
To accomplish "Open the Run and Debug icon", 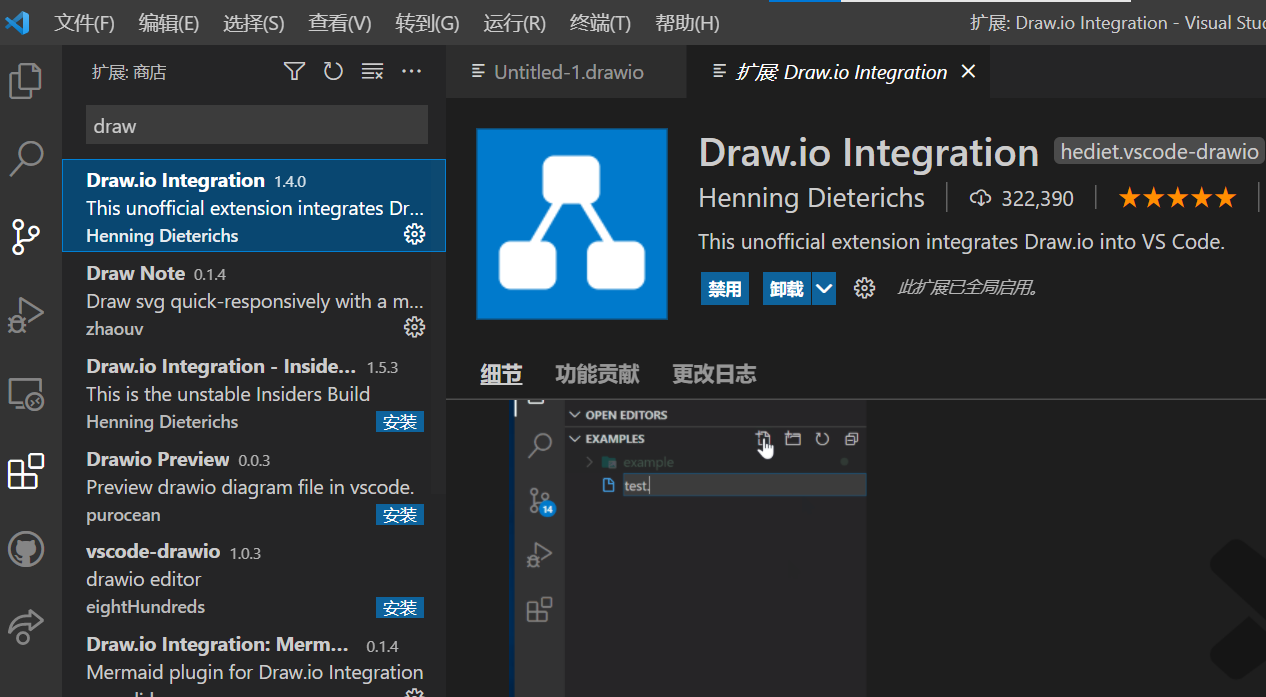I will 26,315.
